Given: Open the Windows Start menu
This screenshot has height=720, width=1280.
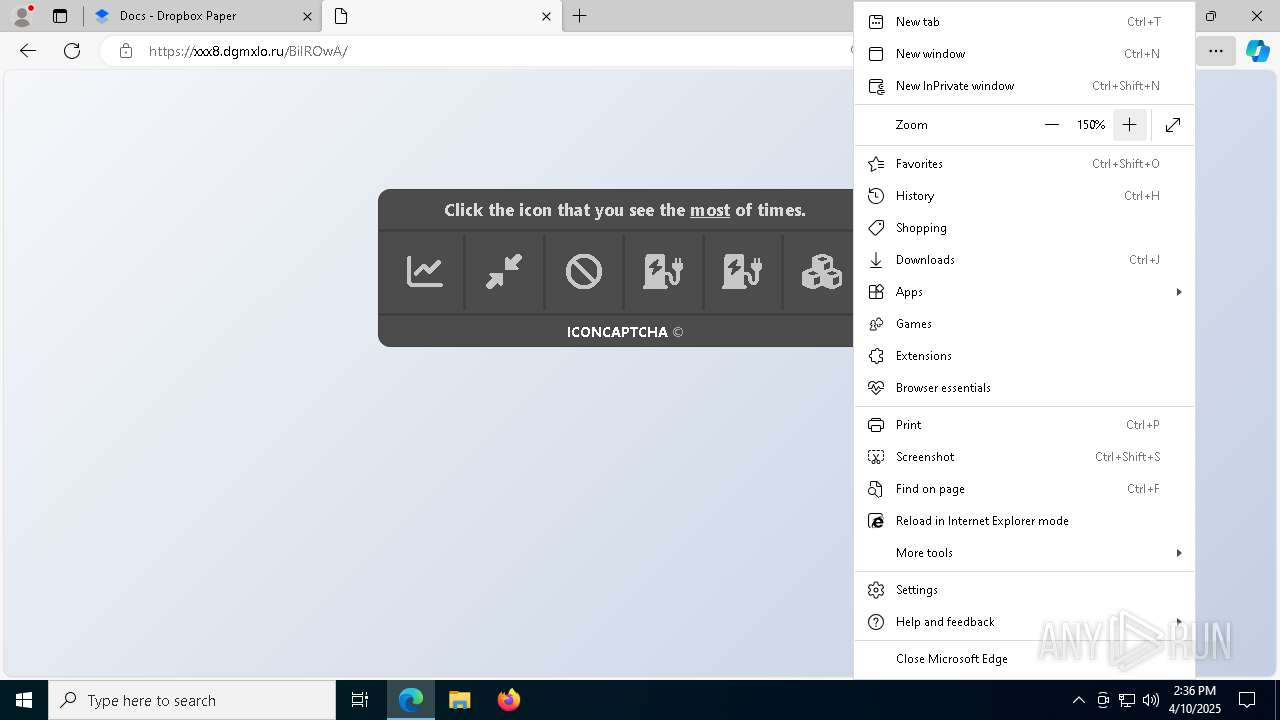Looking at the screenshot, I should [x=24, y=700].
